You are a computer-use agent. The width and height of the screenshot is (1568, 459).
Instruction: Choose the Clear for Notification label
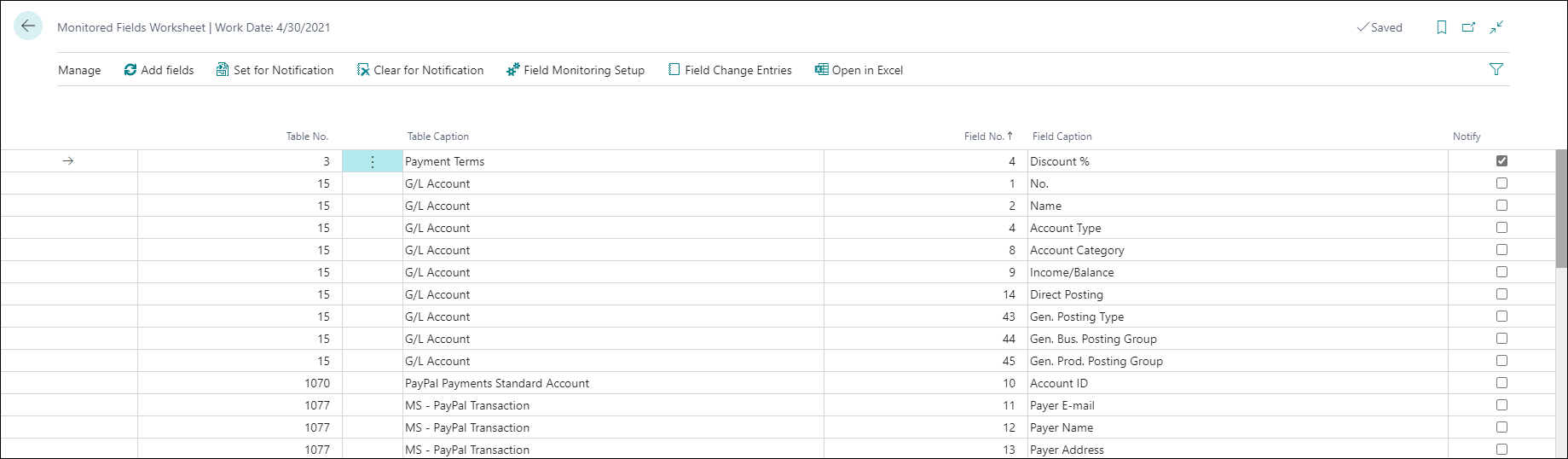pyautogui.click(x=429, y=70)
